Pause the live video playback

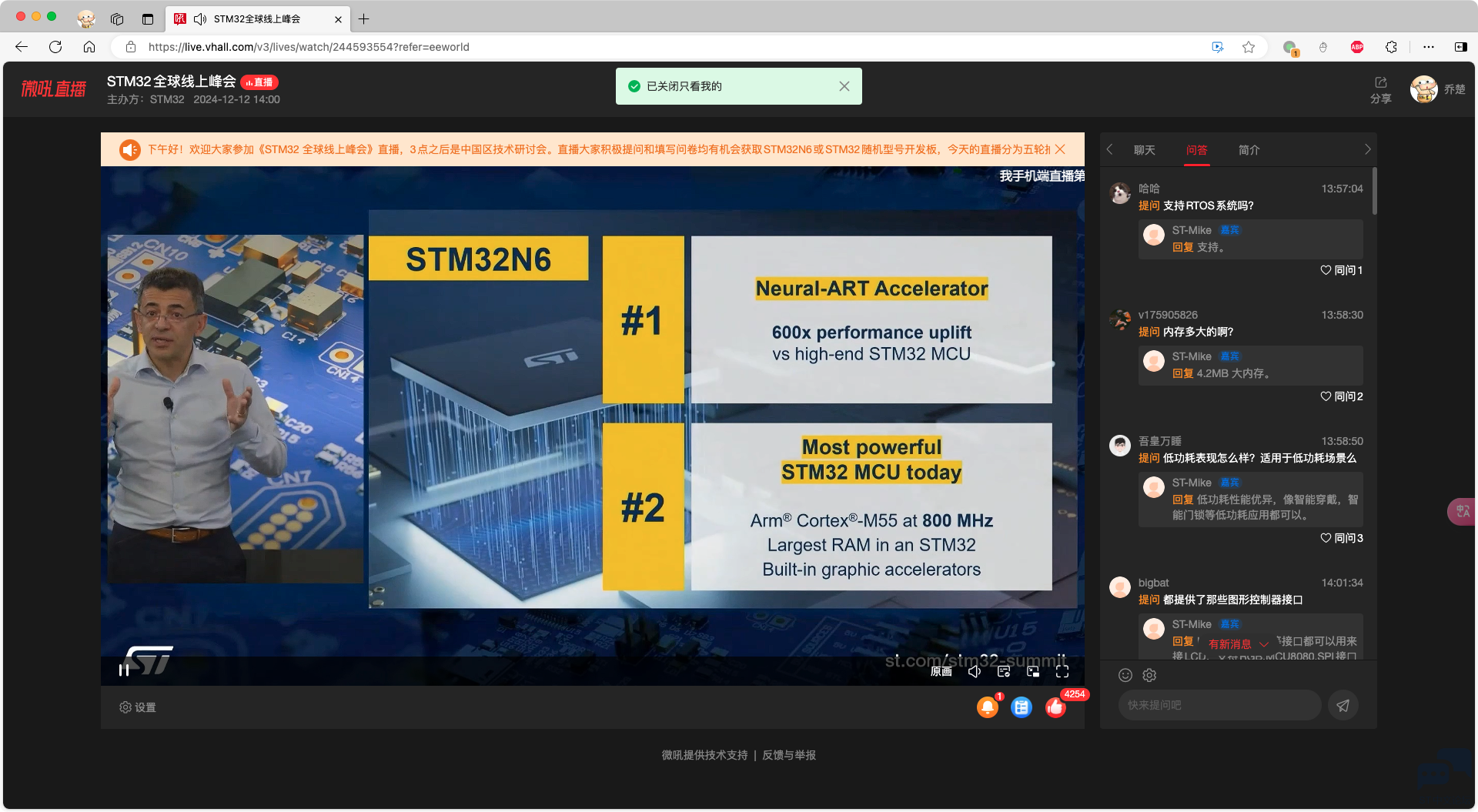(x=124, y=670)
